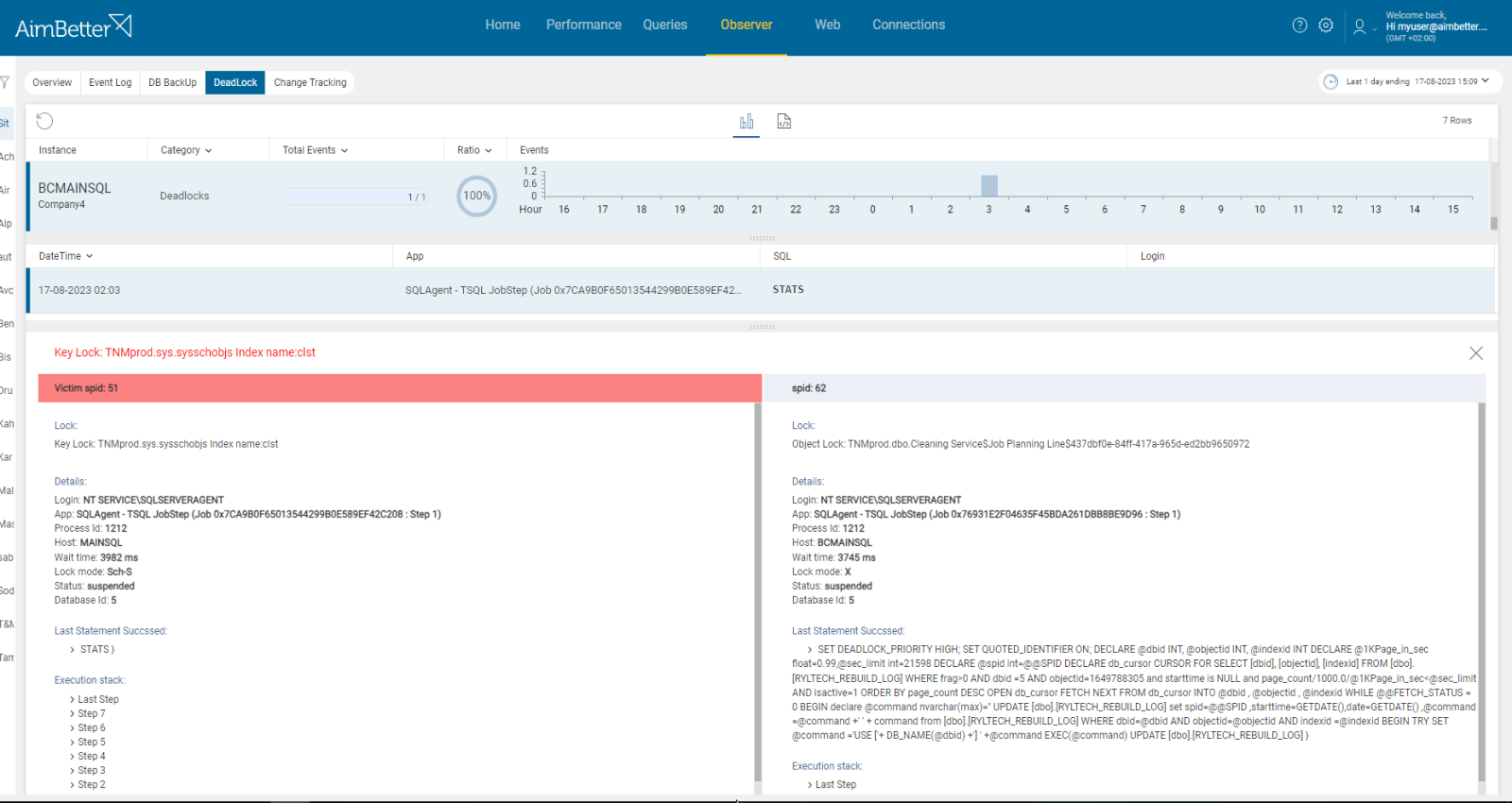Click the refresh icon above Instance column
This screenshot has width=1512, height=803.
pyautogui.click(x=44, y=121)
